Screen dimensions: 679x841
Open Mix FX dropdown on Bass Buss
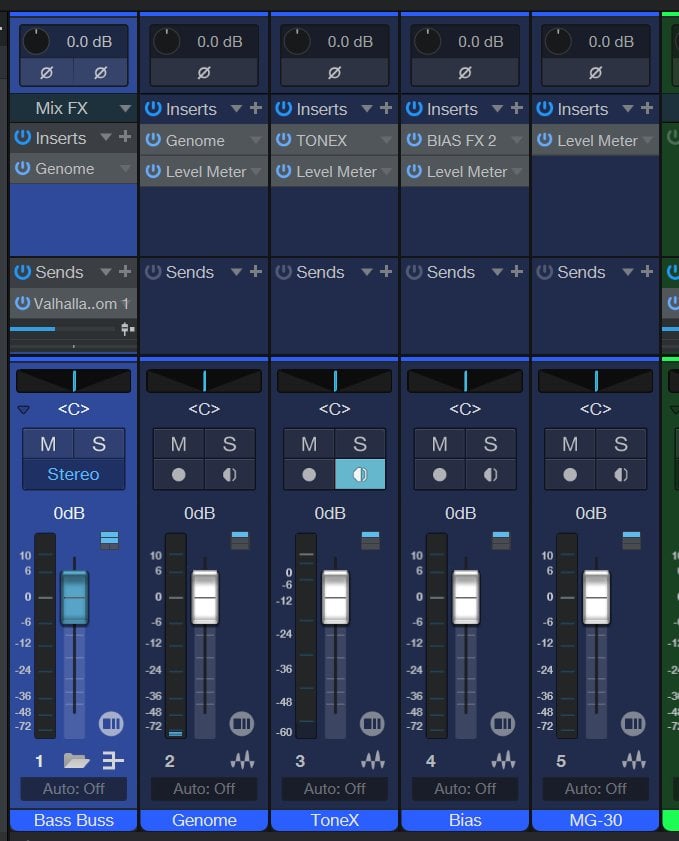click(x=125, y=108)
